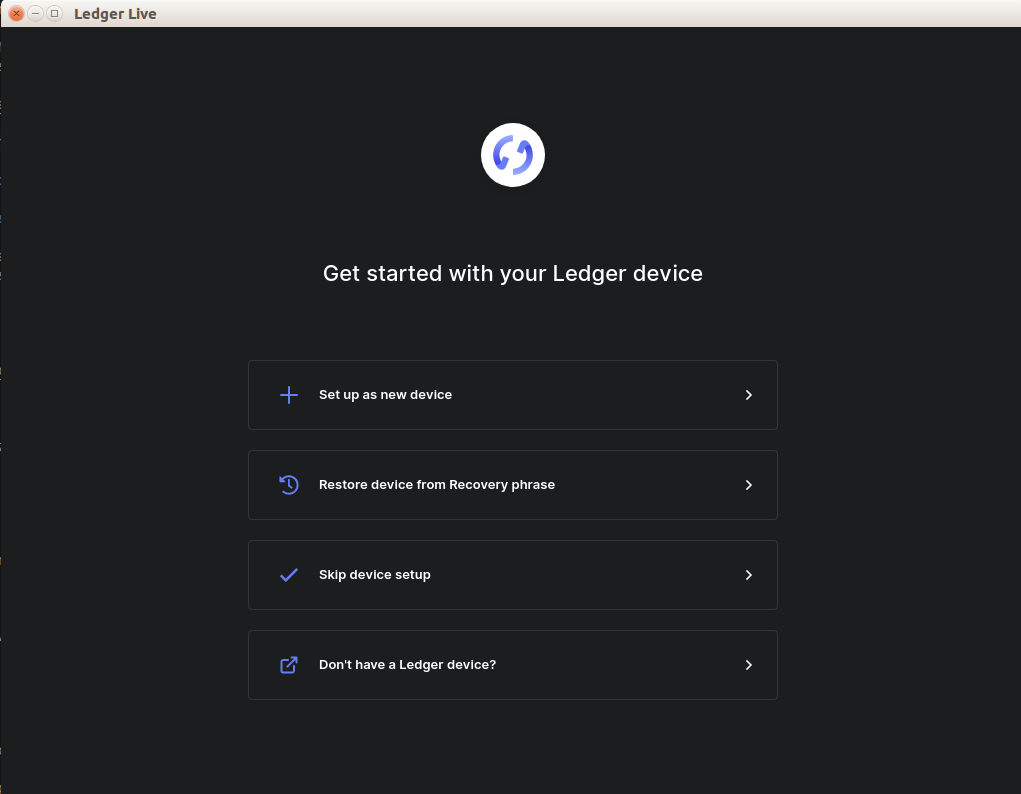Select Skip device setup
This screenshot has height=794, width=1021.
pyautogui.click(x=512, y=574)
